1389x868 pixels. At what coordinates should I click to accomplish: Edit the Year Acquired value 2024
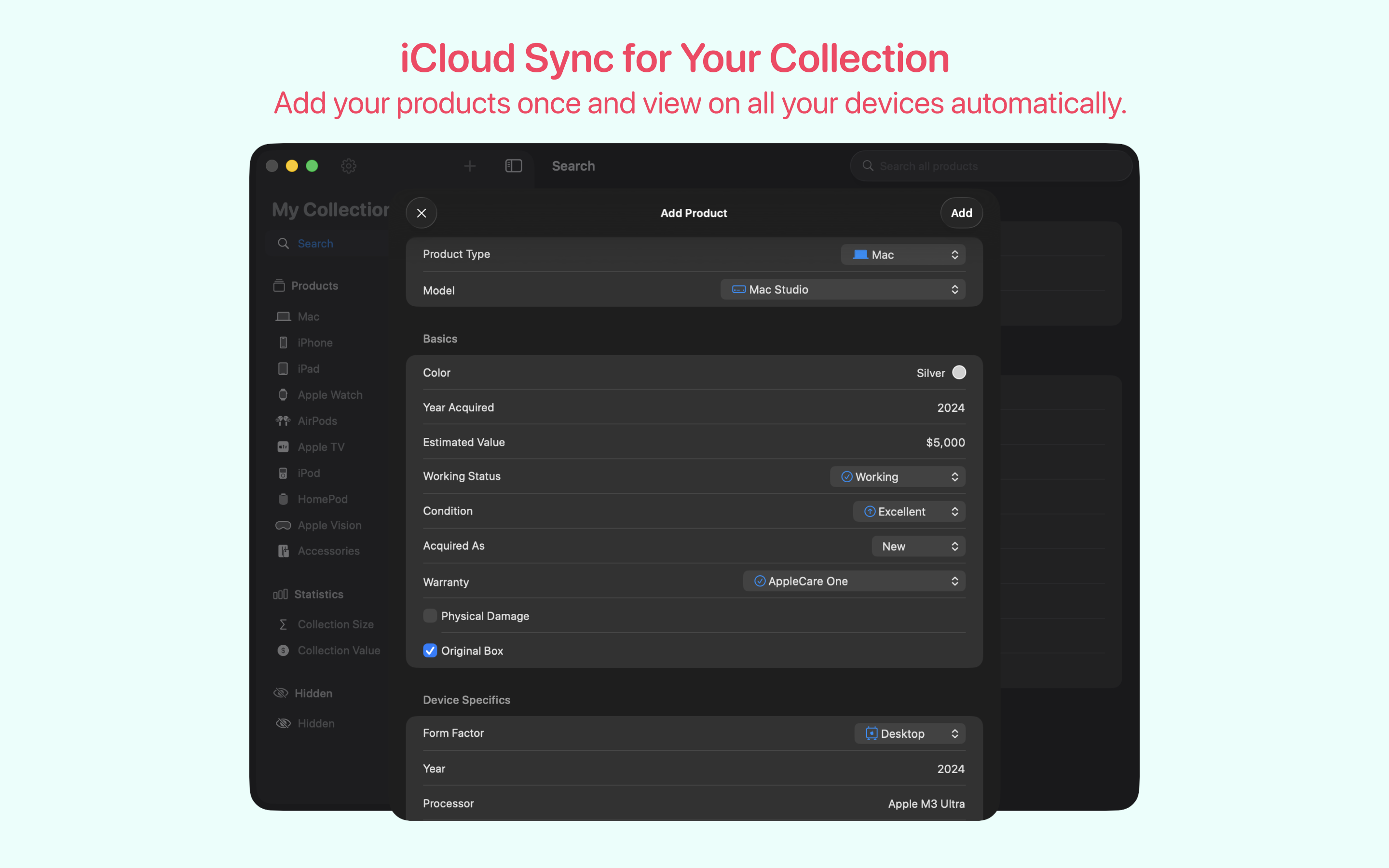[x=951, y=407]
